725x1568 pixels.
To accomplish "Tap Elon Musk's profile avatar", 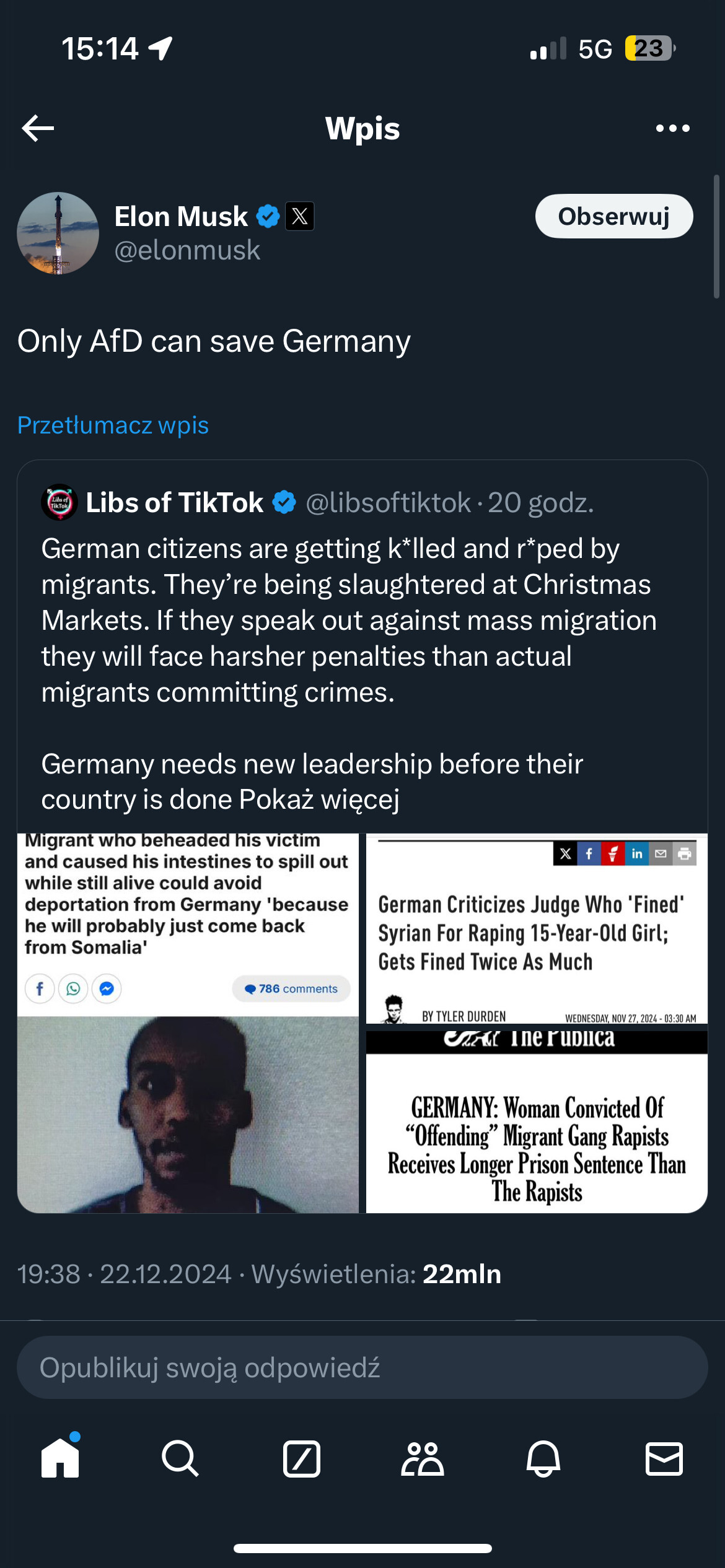I will click(58, 233).
